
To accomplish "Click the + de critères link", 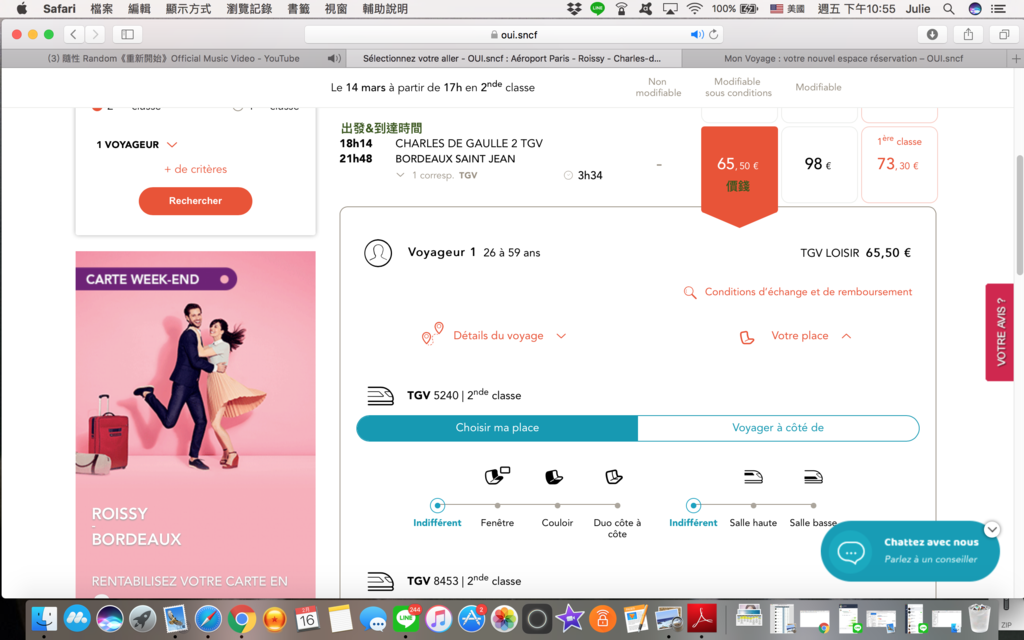I will 195,169.
